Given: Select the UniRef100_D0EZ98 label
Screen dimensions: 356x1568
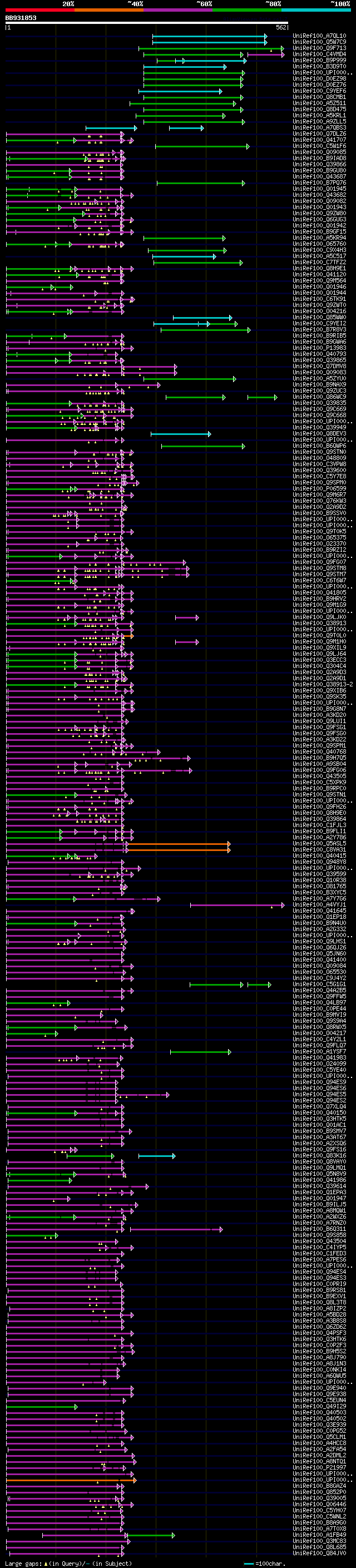Looking at the screenshot, I should pyautogui.click(x=319, y=78).
